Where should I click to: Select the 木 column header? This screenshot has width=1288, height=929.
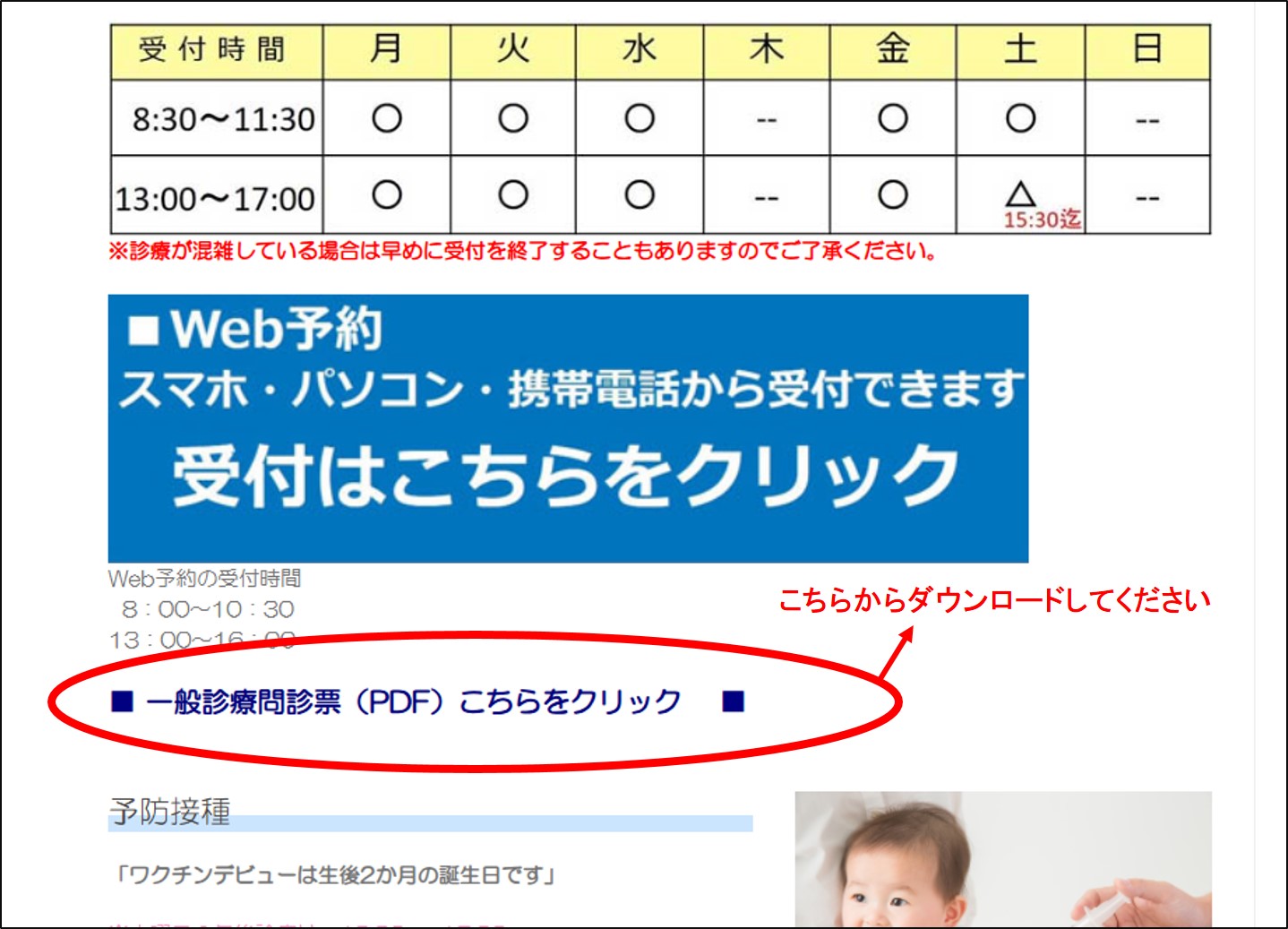click(x=766, y=50)
